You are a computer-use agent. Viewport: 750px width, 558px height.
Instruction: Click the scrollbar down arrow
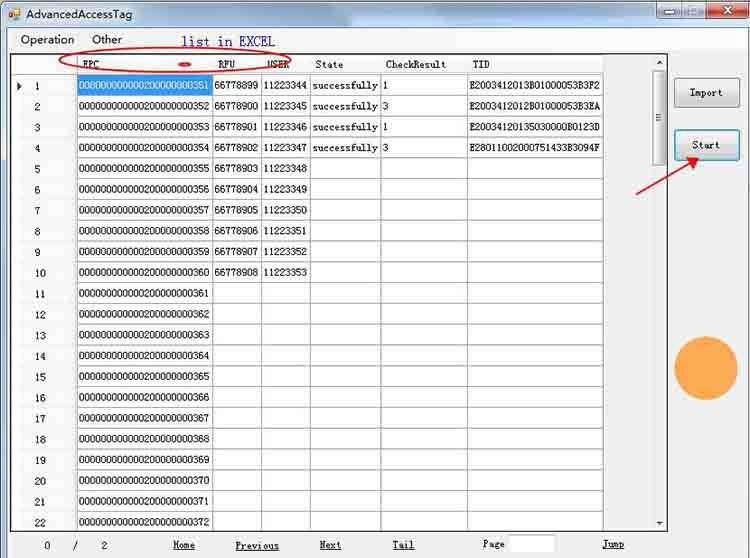660,524
